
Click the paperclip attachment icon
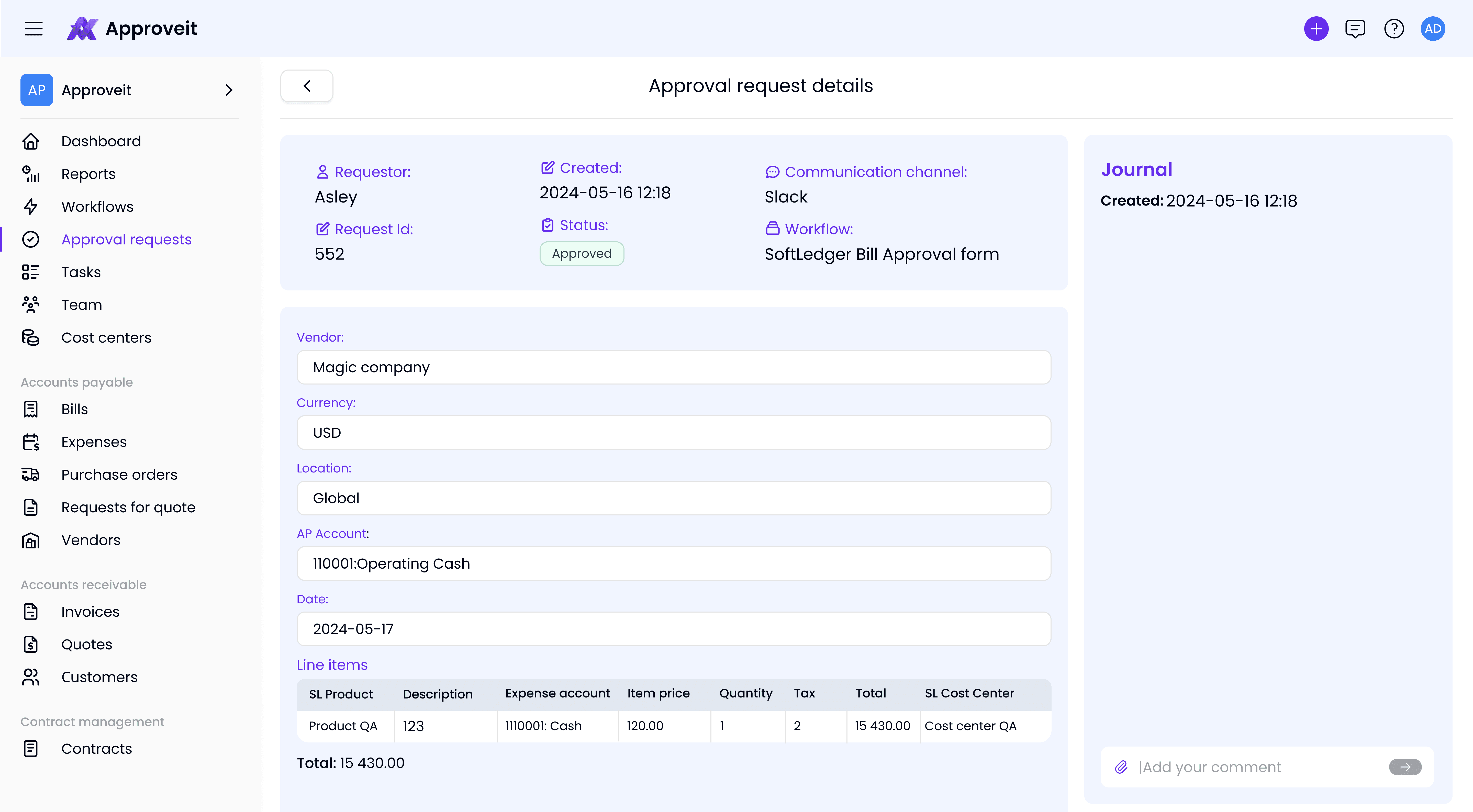click(1121, 767)
